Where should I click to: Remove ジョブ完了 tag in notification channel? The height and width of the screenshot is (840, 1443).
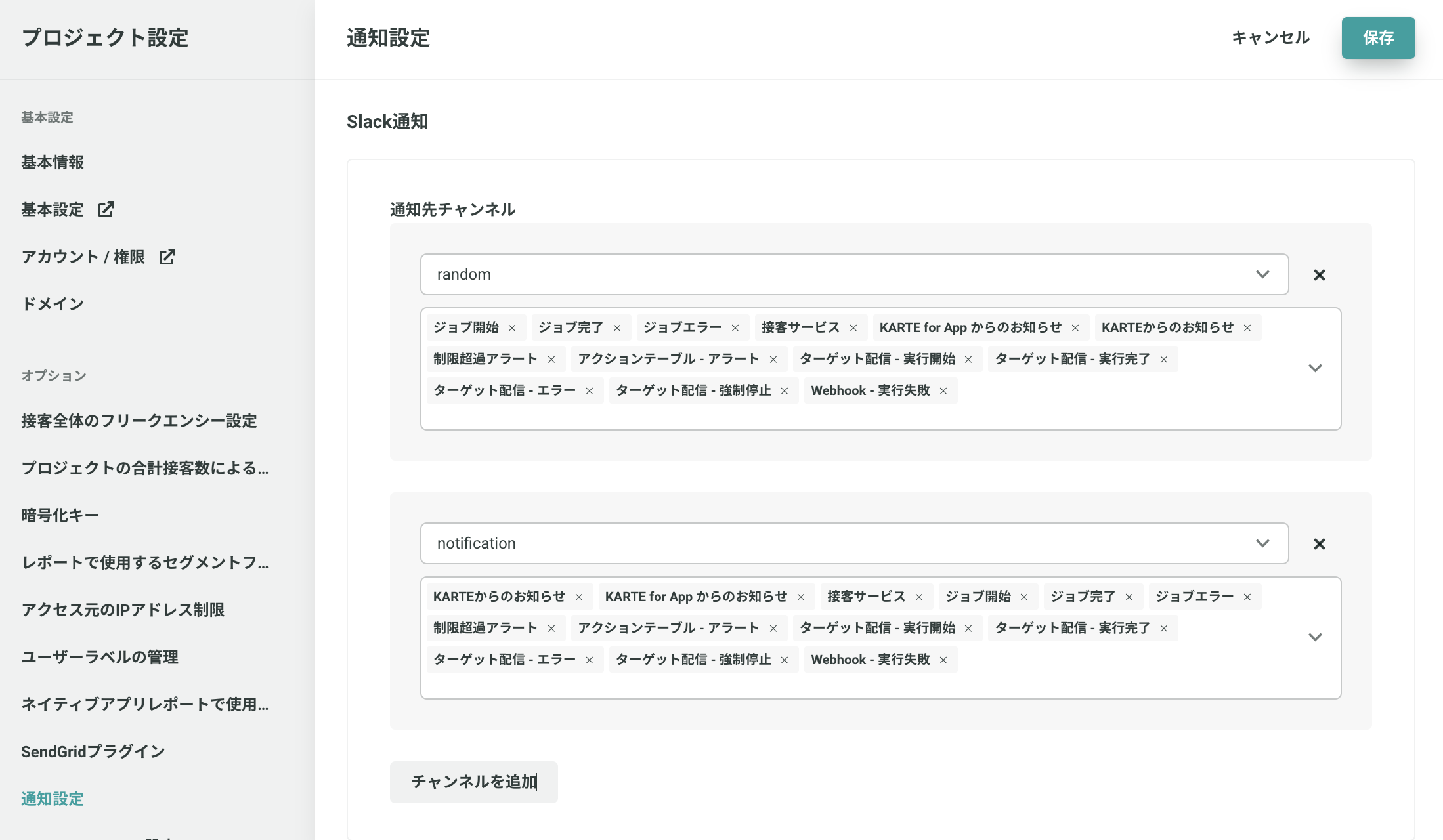[x=1129, y=597]
